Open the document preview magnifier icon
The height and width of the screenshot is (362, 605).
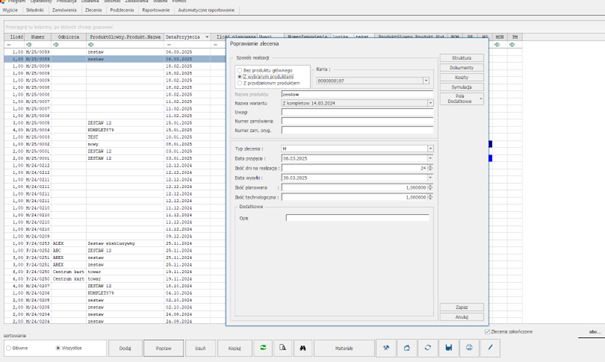(282, 348)
